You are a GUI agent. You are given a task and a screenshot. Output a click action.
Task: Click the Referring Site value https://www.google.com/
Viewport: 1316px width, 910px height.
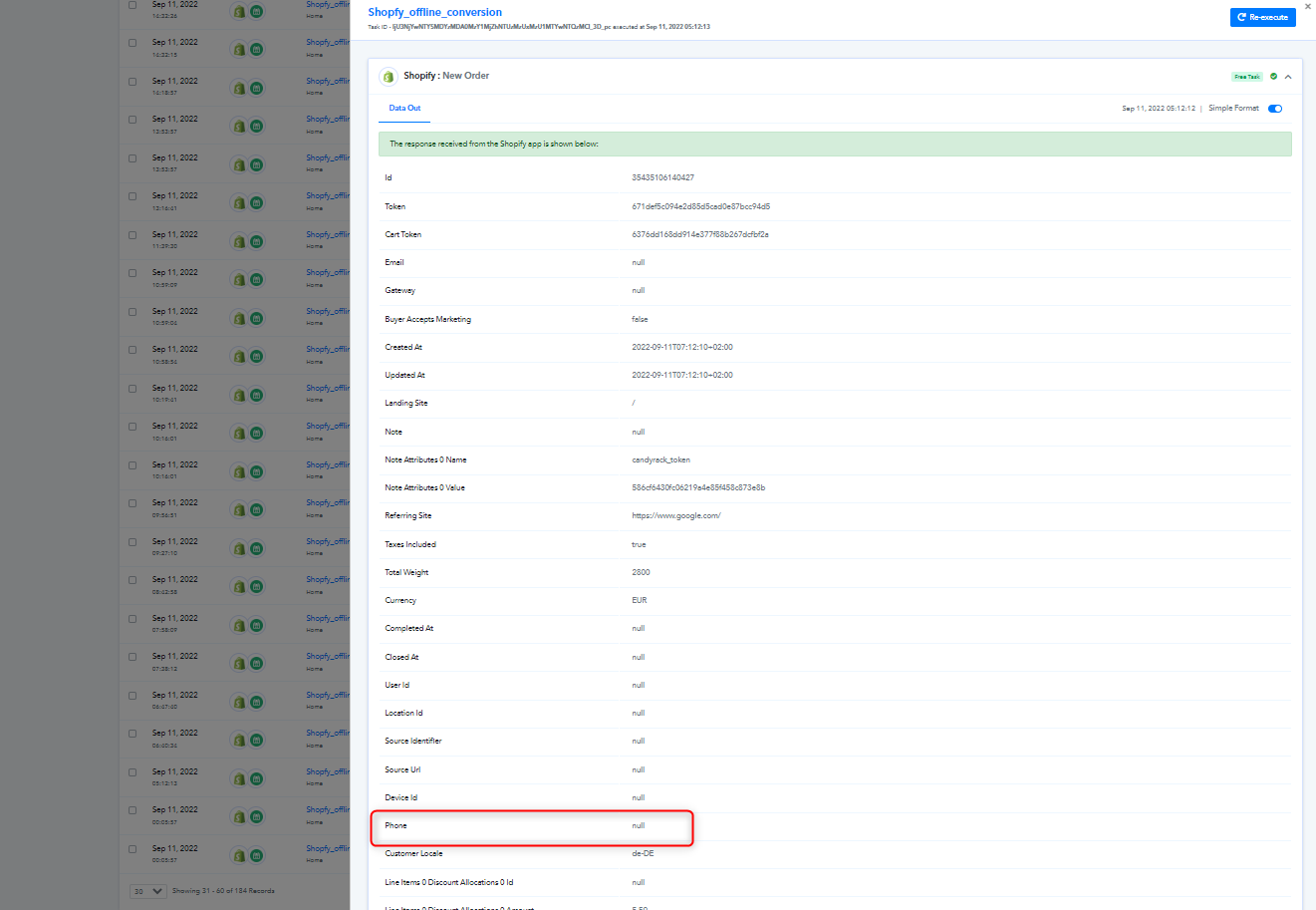click(x=675, y=515)
